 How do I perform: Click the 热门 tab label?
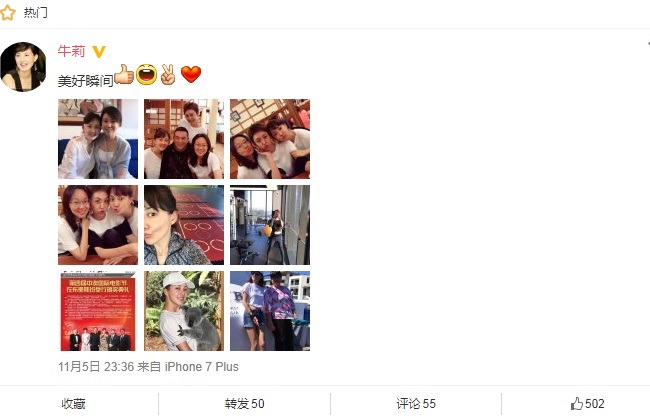coord(35,13)
